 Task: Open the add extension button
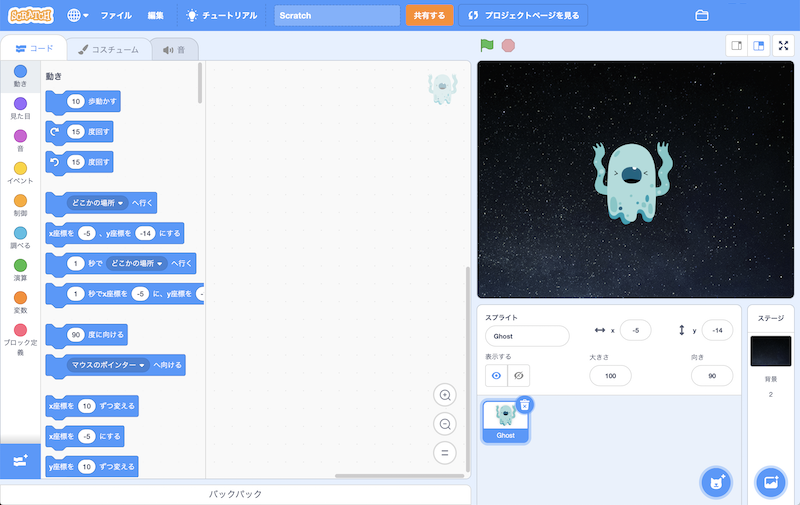click(x=20, y=461)
